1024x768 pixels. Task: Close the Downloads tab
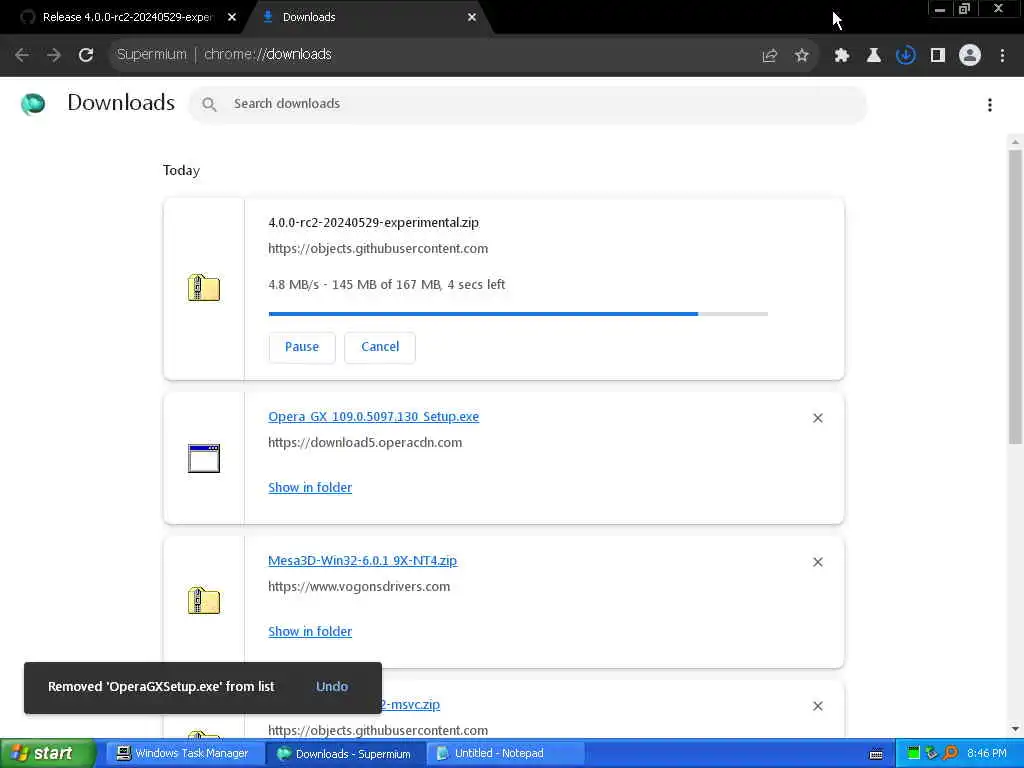point(472,18)
